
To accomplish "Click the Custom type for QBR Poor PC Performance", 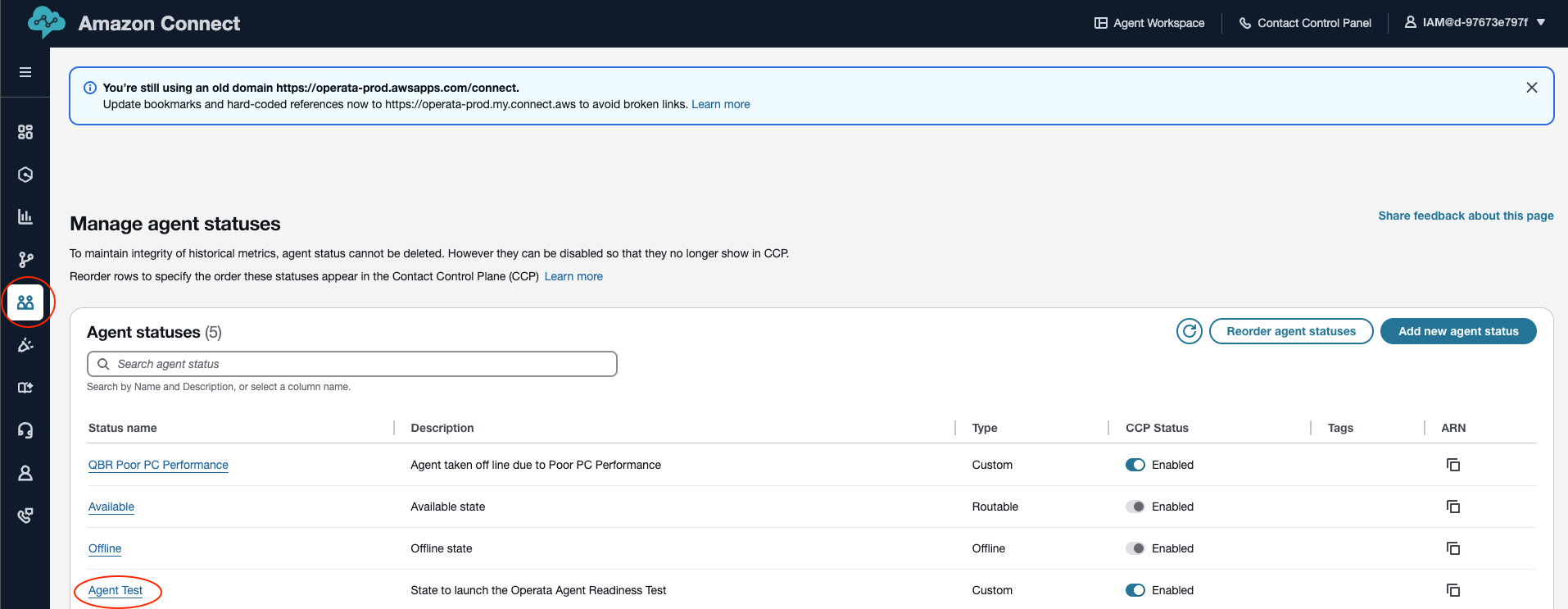I will pyautogui.click(x=992, y=465).
